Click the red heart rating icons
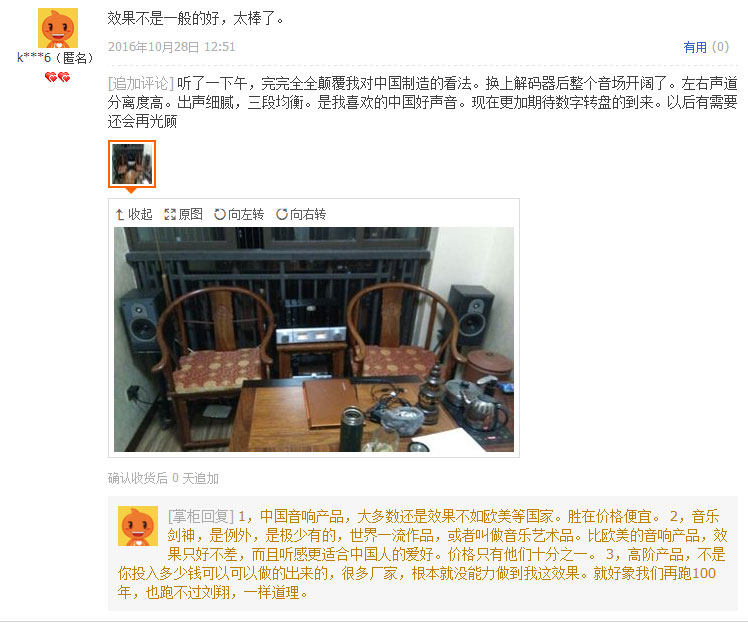The image size is (748, 623). click(57, 77)
